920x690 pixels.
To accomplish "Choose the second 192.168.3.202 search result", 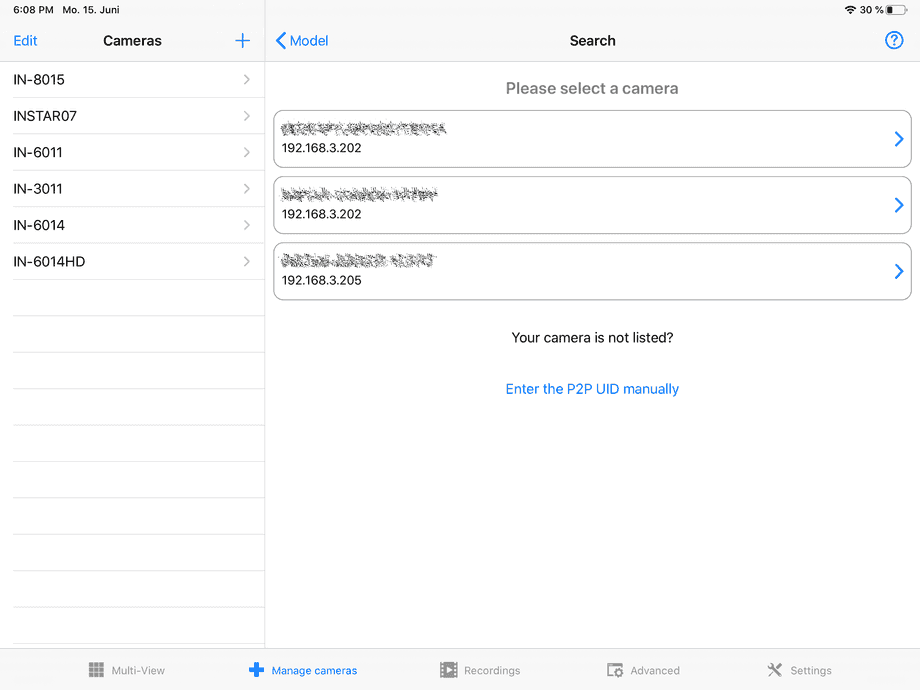I will point(592,205).
